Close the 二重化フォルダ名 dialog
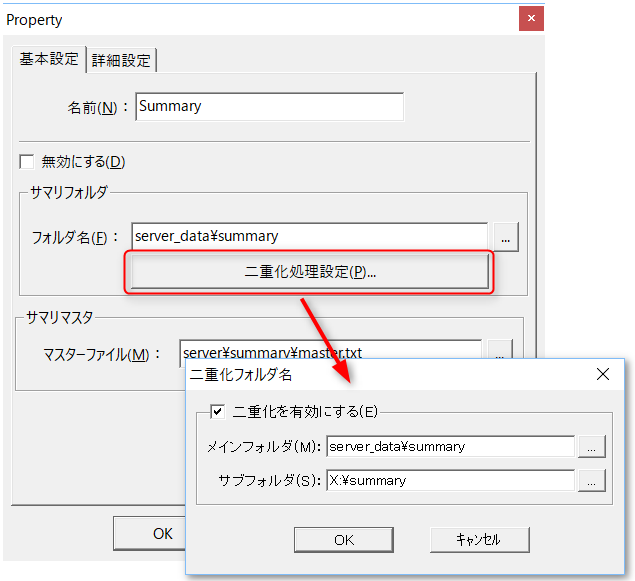The image size is (635, 581). 603,374
